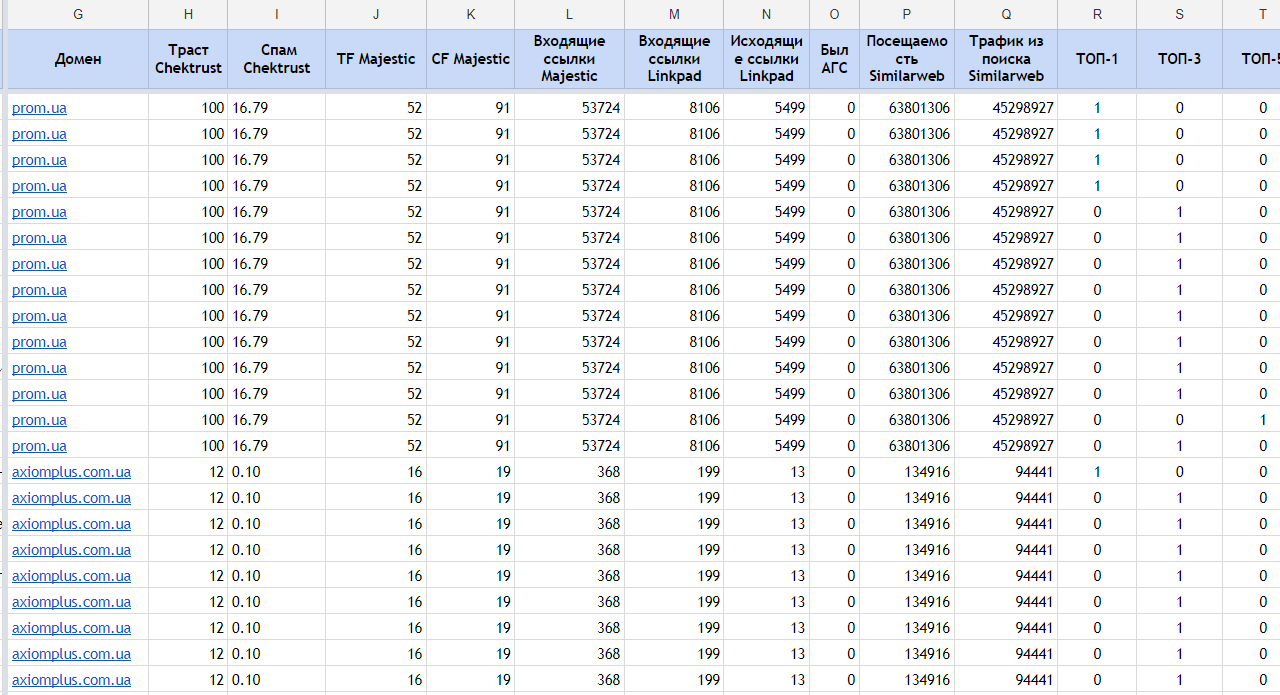Viewport: 1280px width, 695px height.
Task: Select column P by its letter header
Action: pos(906,14)
